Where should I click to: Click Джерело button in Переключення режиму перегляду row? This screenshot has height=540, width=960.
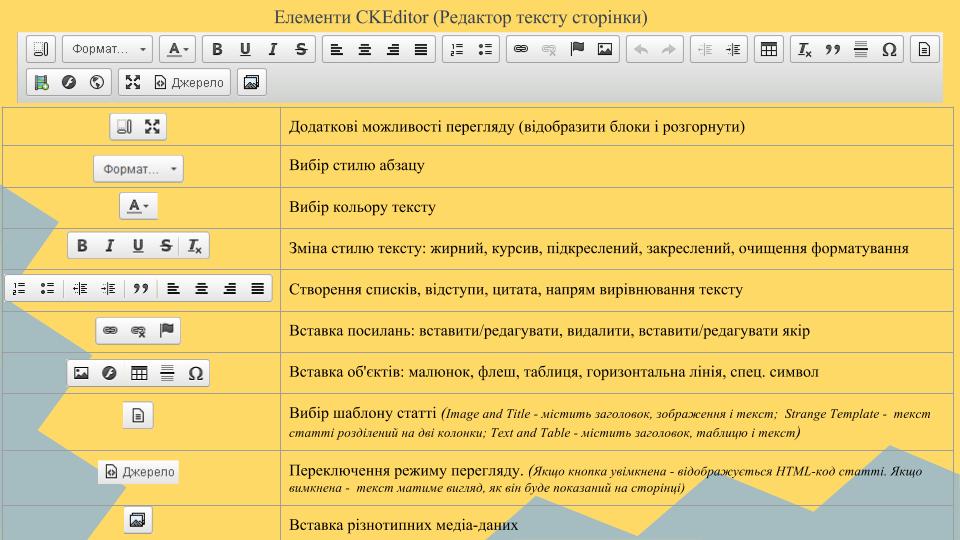(138, 472)
